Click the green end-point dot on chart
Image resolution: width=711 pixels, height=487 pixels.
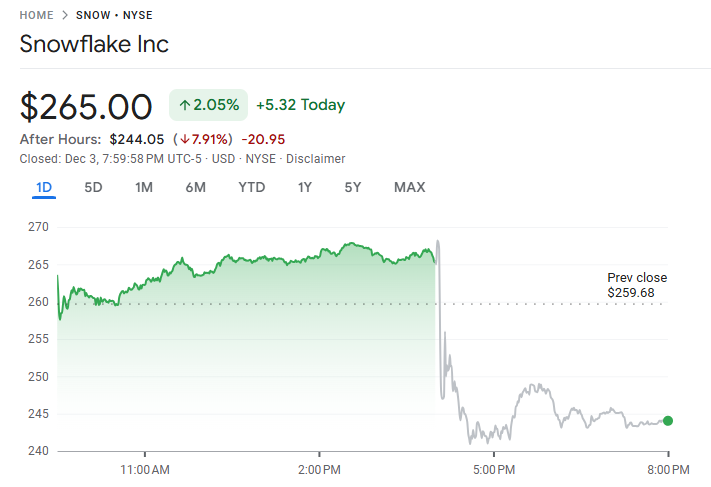point(668,421)
